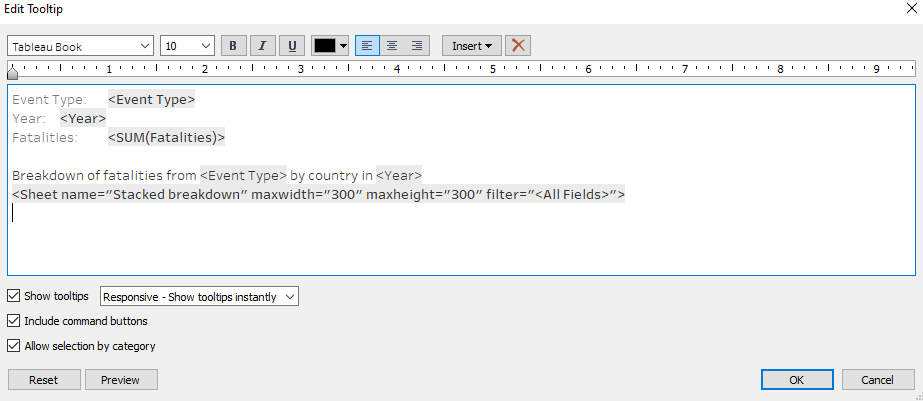Preview the tooltip
The image size is (923, 401).
[x=121, y=380]
